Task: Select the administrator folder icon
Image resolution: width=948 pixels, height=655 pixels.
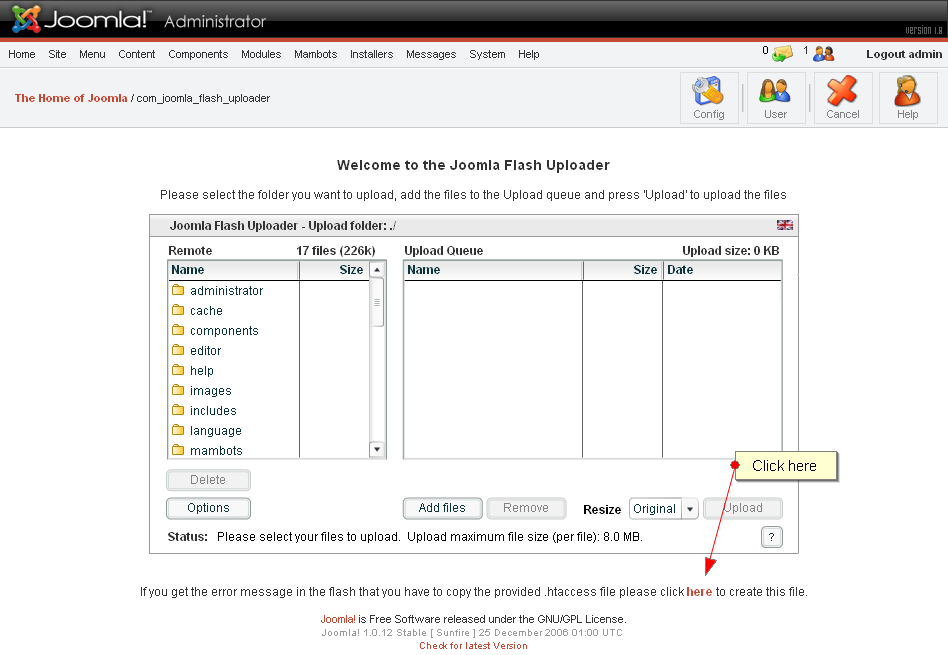Action: (x=178, y=290)
